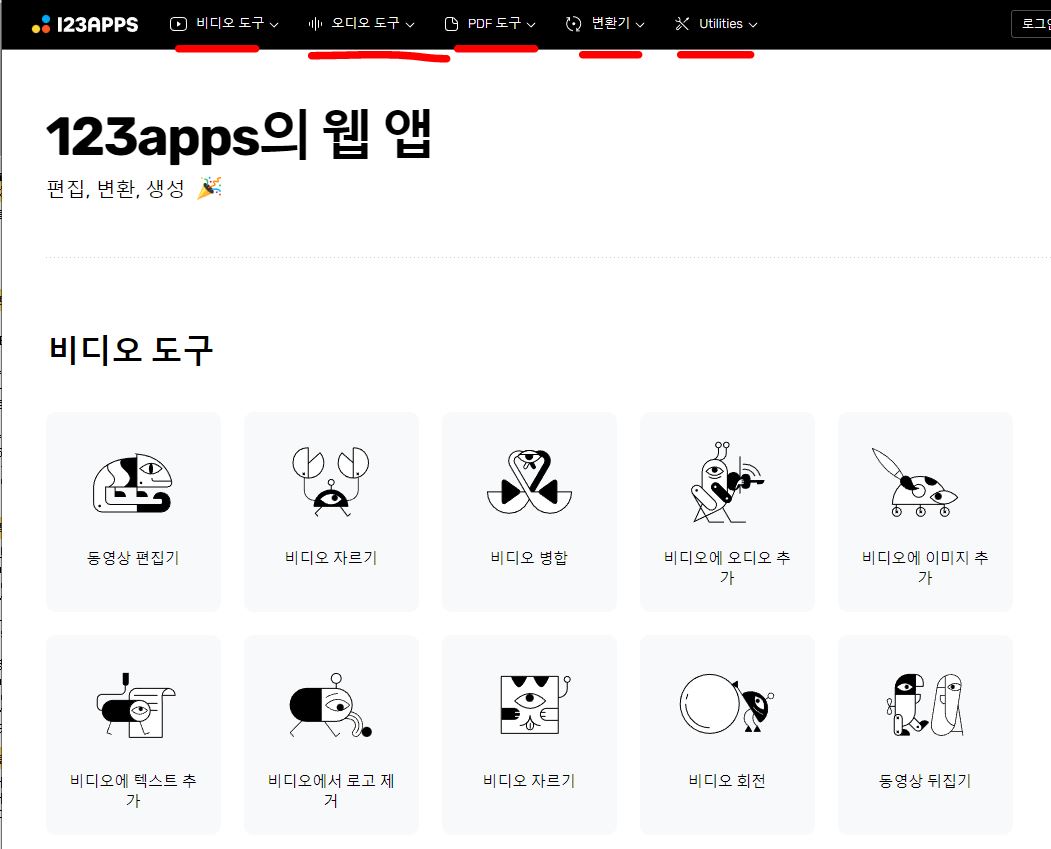Viewport: 1051px width, 849px height.
Task: Open the 비디오 병합 flamingo illustration
Action: click(530, 482)
